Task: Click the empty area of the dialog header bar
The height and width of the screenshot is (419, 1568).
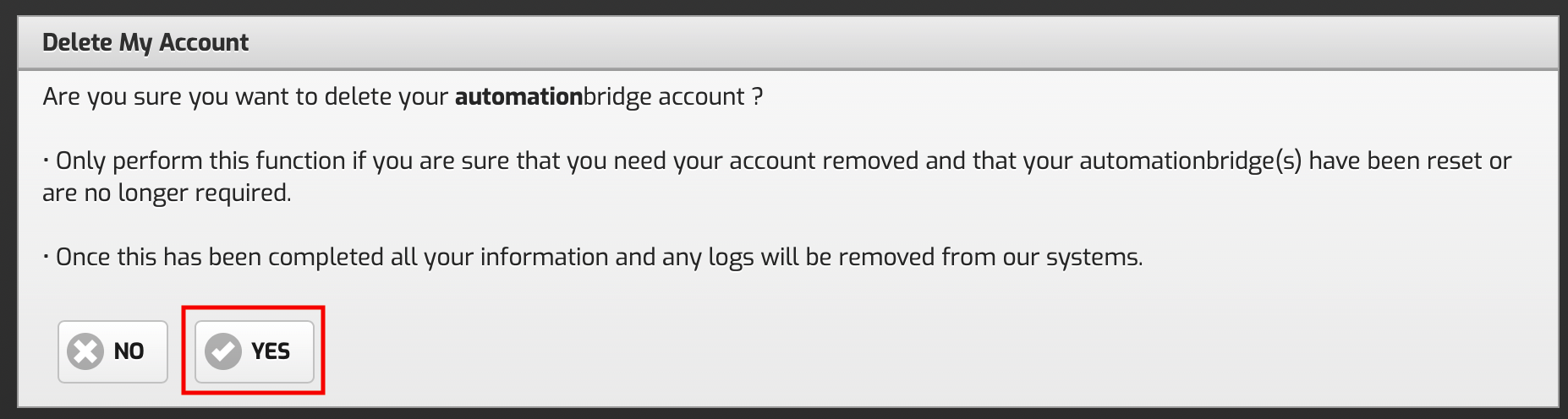Action: pyautogui.click(x=846, y=42)
